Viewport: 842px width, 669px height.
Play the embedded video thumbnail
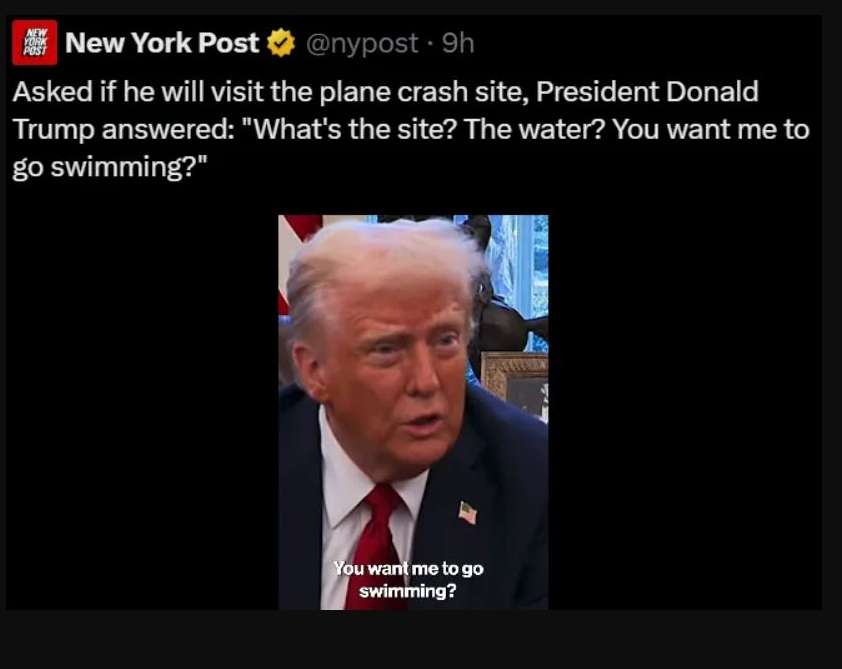(x=413, y=412)
